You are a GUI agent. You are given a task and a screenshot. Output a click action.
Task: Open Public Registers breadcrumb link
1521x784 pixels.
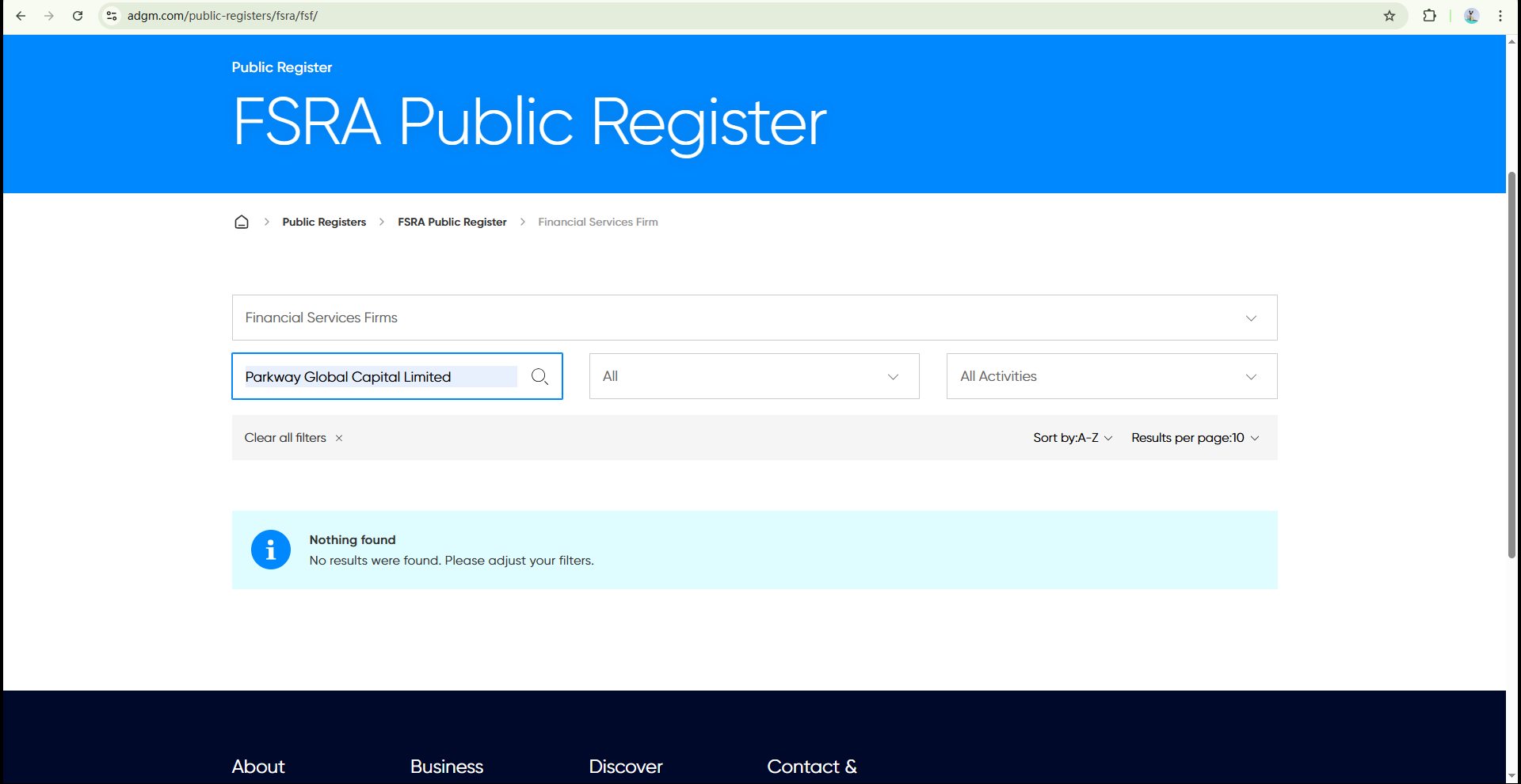[x=324, y=222]
